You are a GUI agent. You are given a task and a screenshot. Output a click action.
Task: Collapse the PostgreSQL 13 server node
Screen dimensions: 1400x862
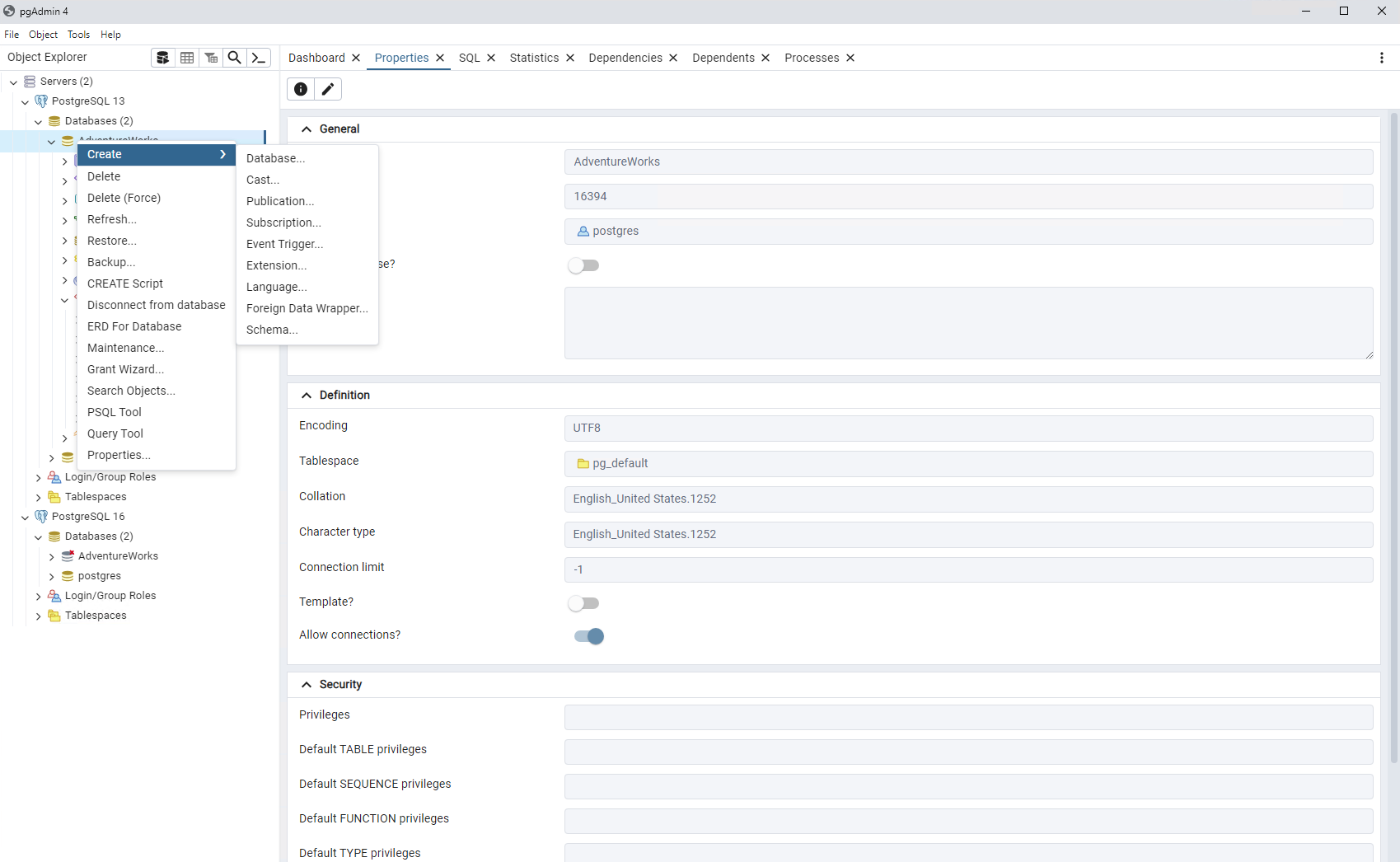pyautogui.click(x=26, y=101)
